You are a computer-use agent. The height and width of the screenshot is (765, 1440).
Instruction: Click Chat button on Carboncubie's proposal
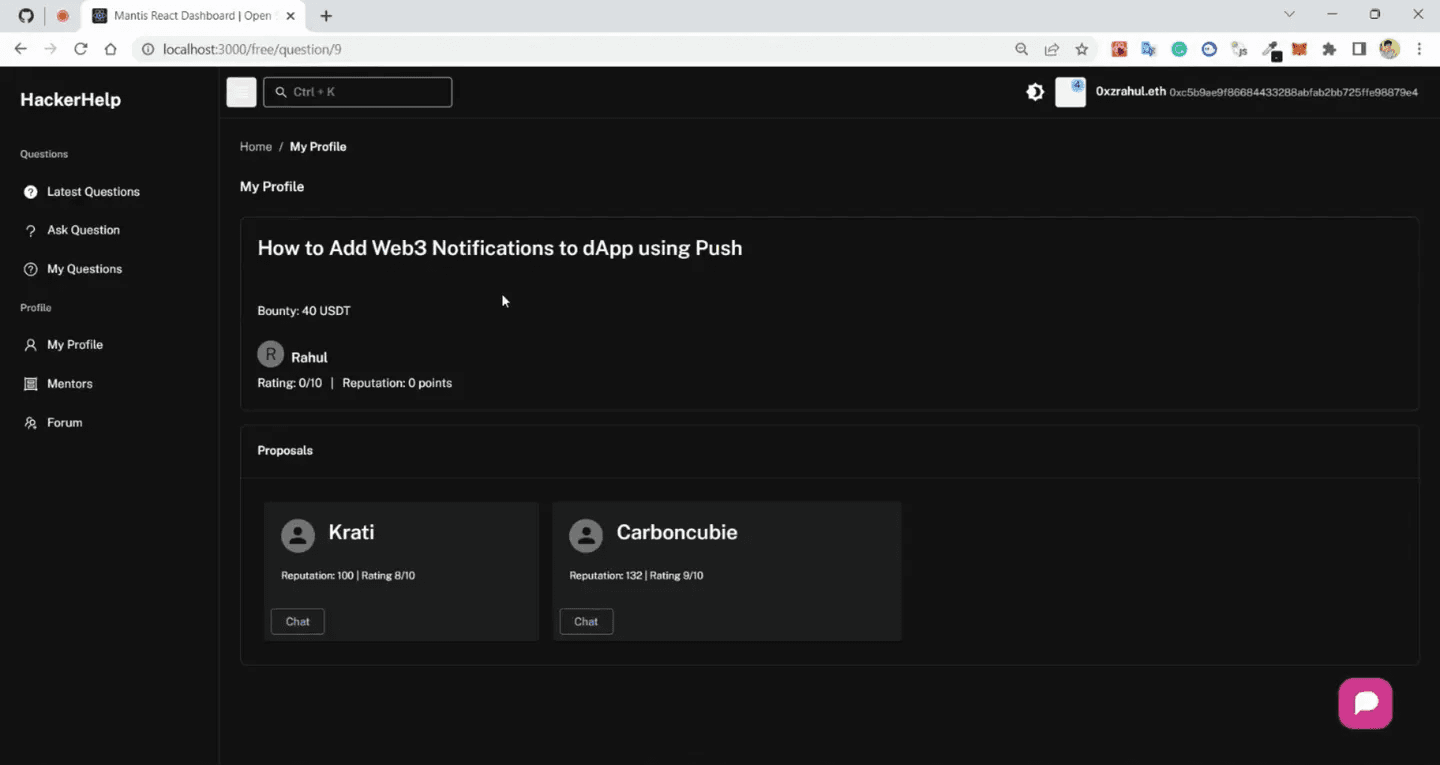click(586, 622)
